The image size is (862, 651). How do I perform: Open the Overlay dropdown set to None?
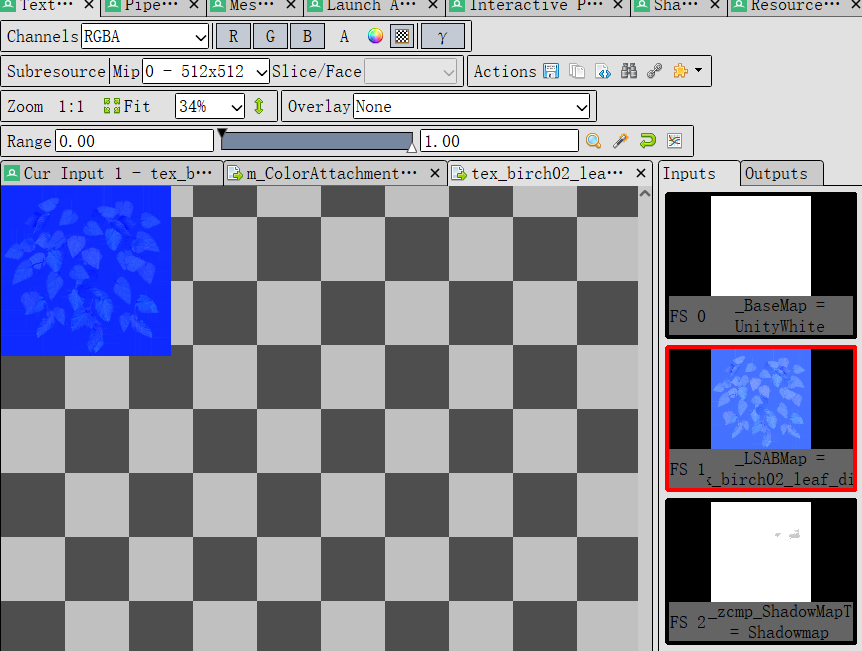coord(471,106)
